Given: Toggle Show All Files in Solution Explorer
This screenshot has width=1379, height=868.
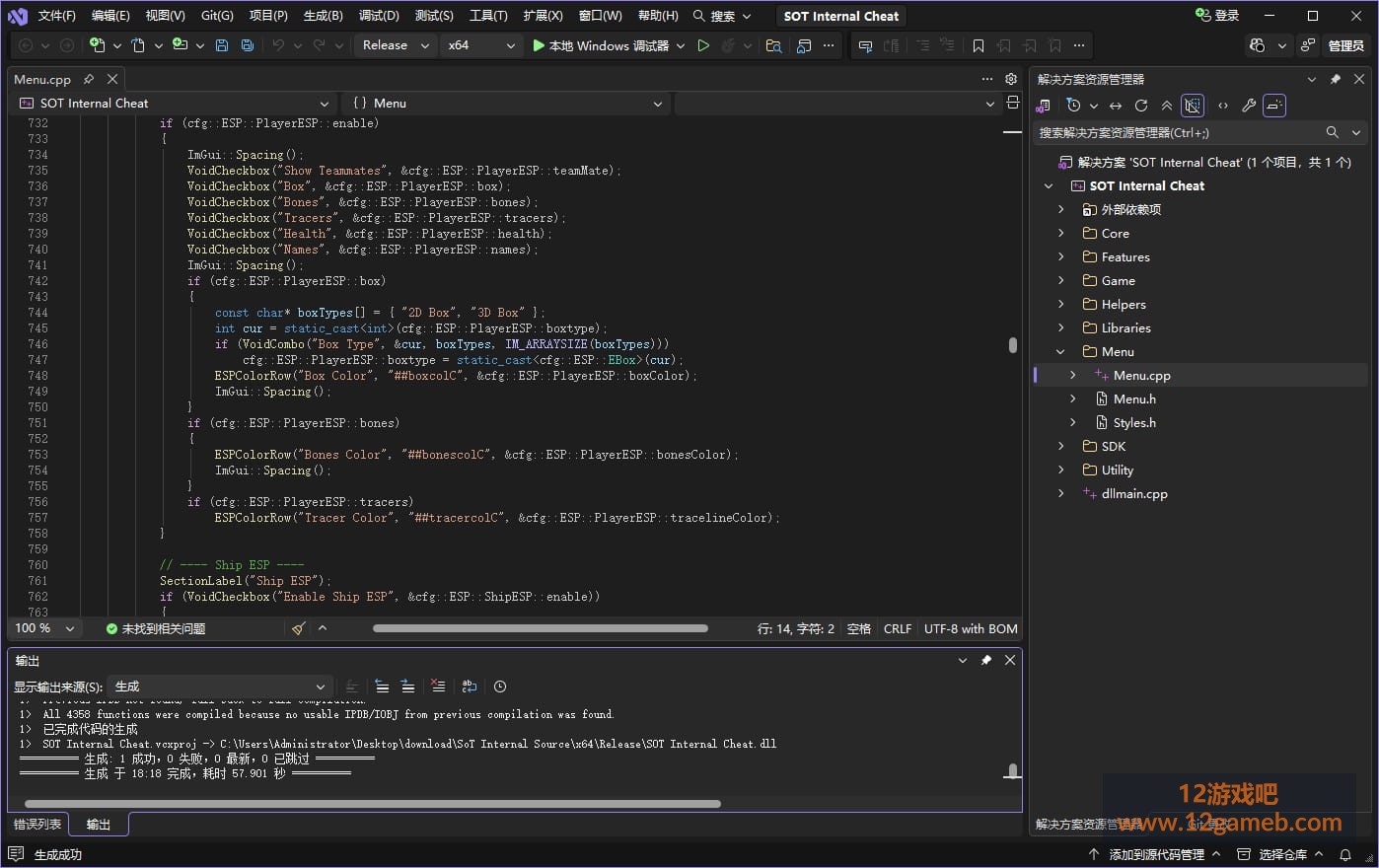Looking at the screenshot, I should pyautogui.click(x=1193, y=106).
